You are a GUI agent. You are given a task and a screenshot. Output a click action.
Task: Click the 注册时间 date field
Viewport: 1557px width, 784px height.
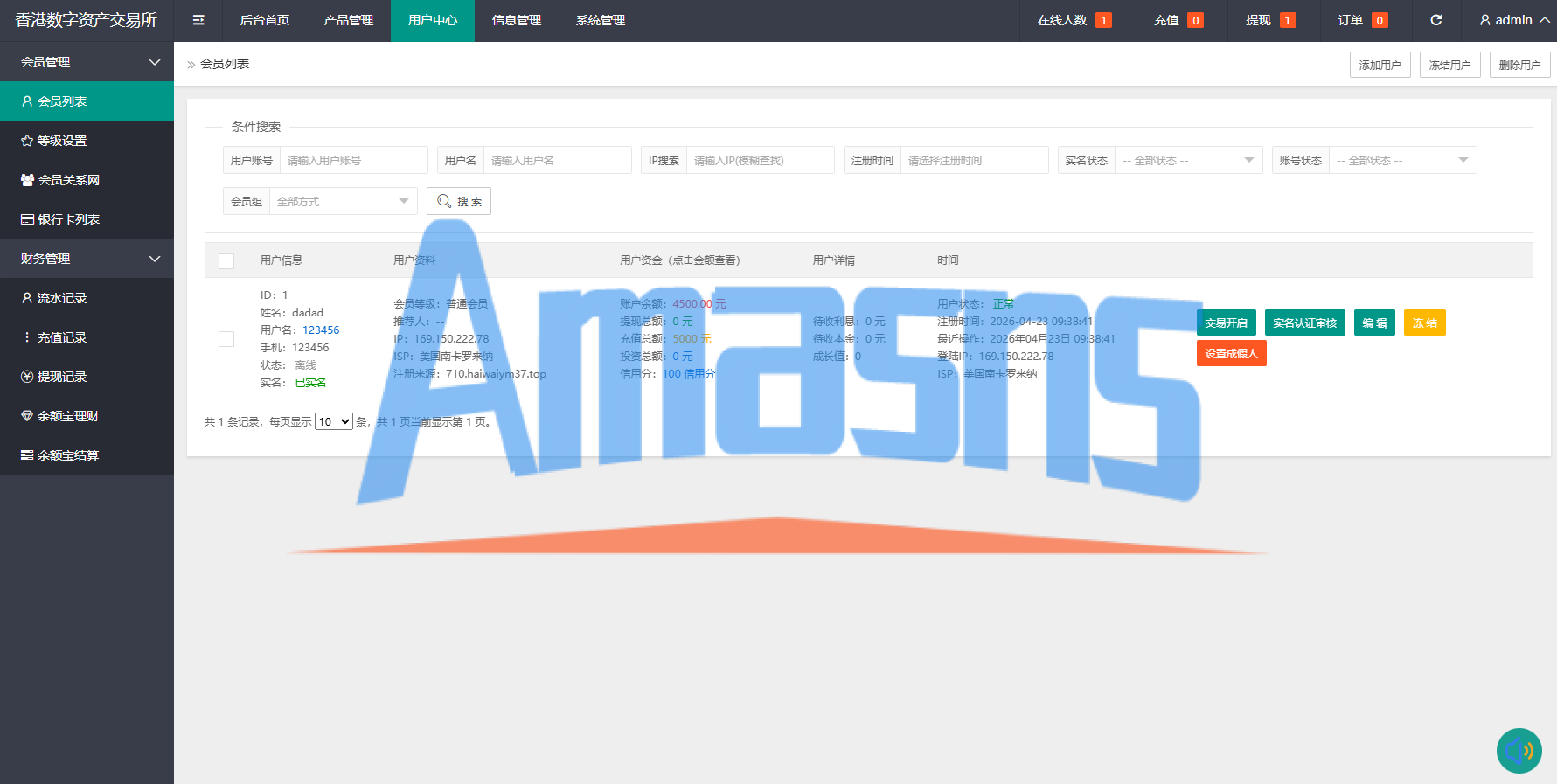[975, 160]
